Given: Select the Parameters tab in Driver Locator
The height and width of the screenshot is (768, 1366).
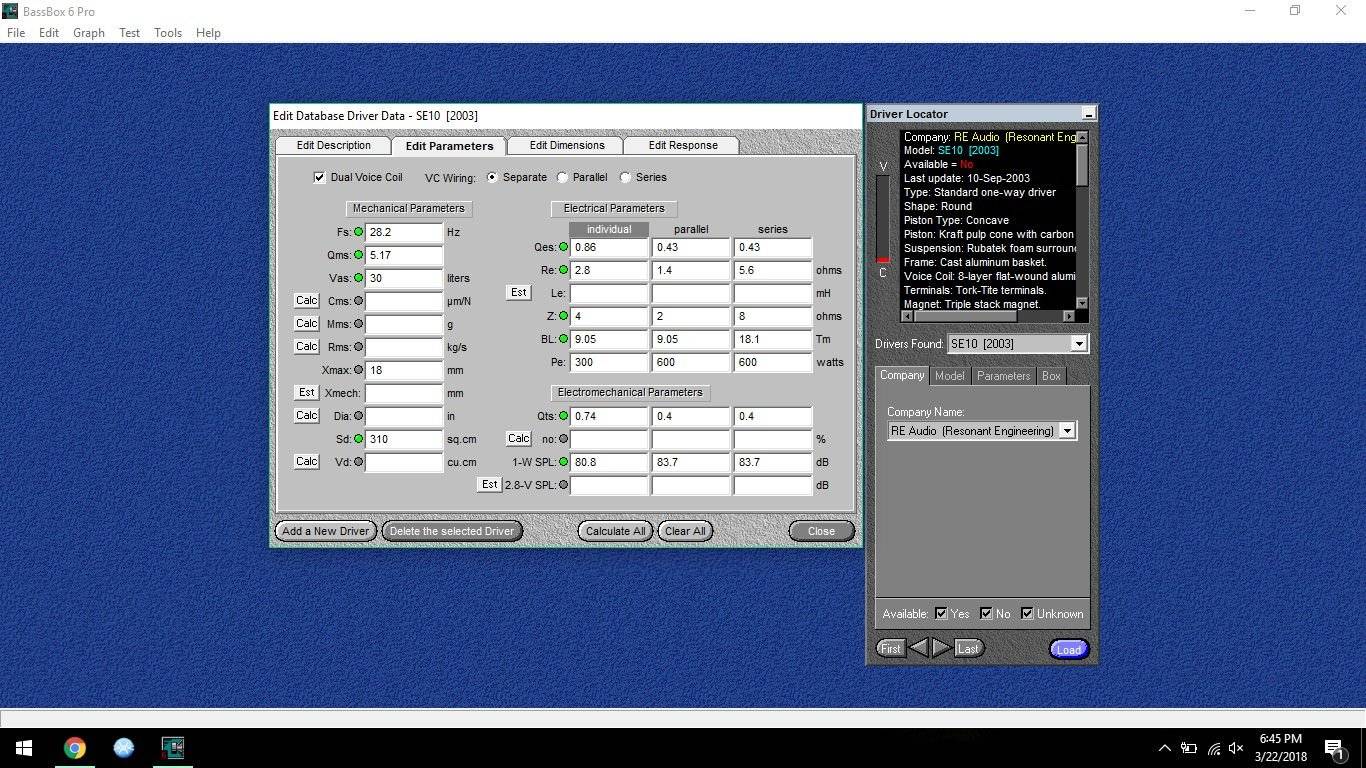Looking at the screenshot, I should click(x=1004, y=376).
